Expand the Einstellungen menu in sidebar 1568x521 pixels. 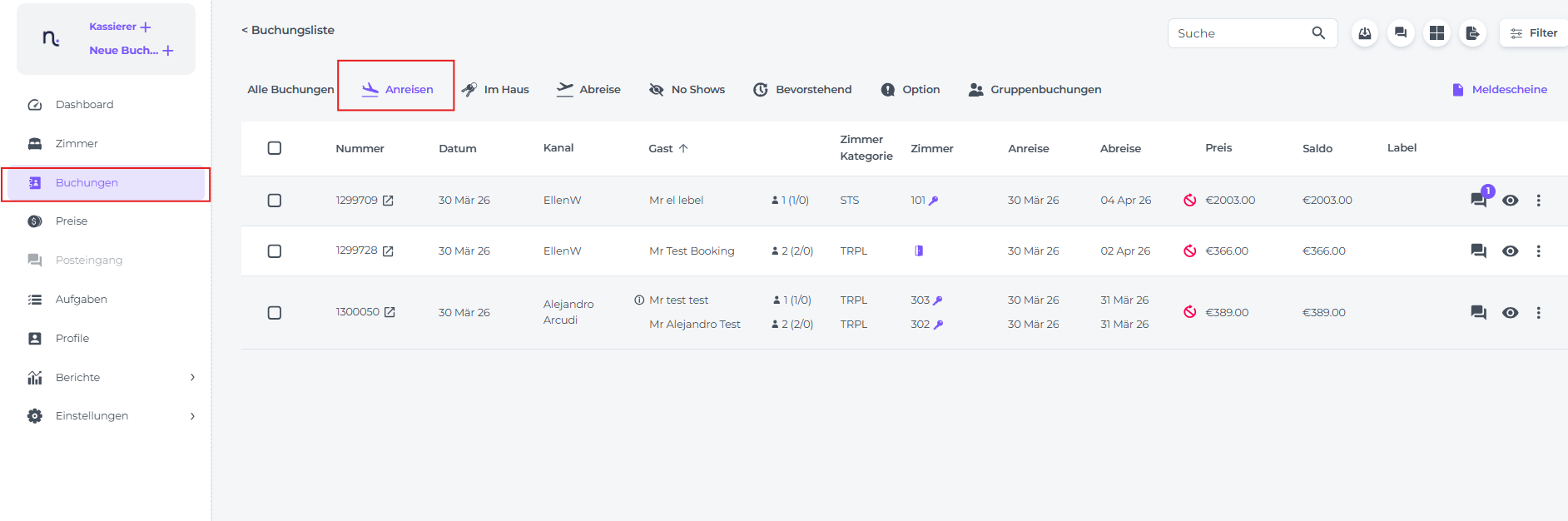192,416
